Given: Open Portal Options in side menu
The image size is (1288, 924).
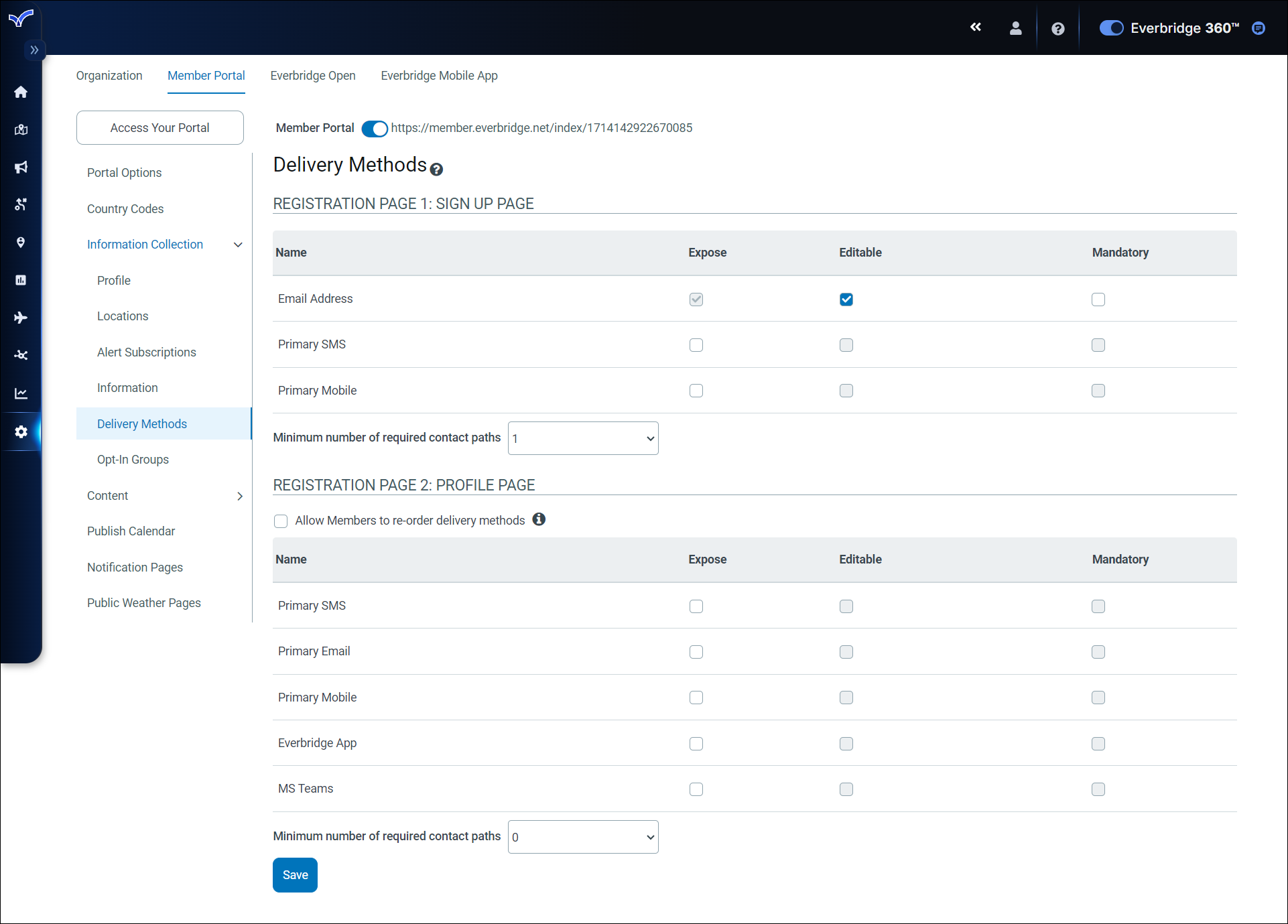Looking at the screenshot, I should click(125, 173).
